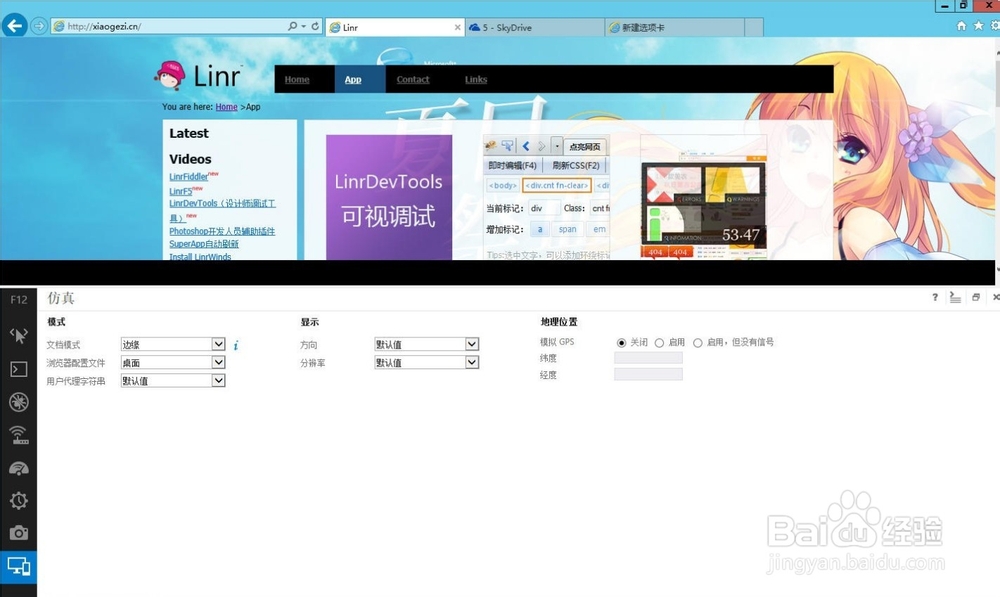The image size is (1000, 597).
Task: Open the 浏览器配置文件 browser profile dropdown
Action: pyautogui.click(x=173, y=362)
